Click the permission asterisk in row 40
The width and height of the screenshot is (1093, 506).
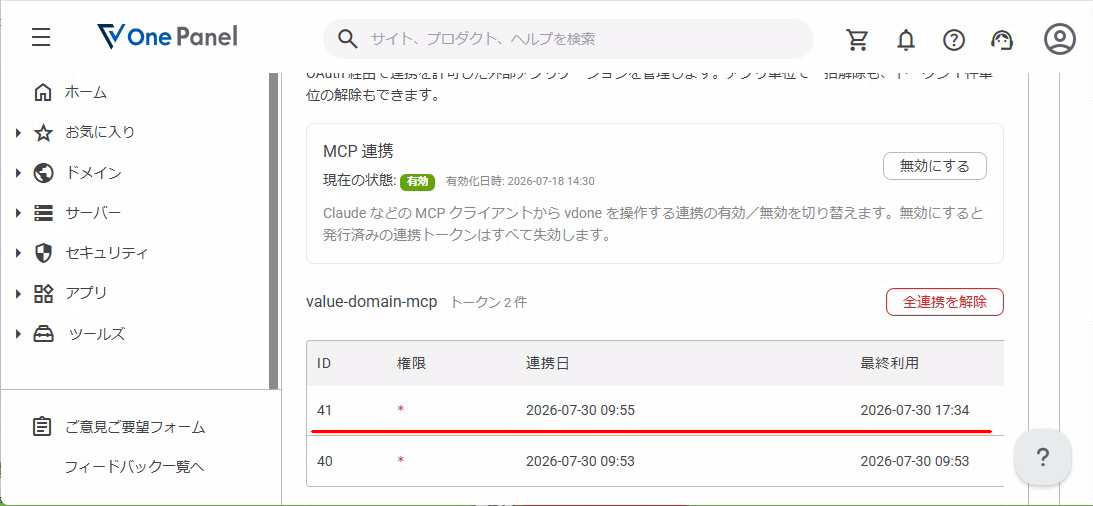point(401,459)
